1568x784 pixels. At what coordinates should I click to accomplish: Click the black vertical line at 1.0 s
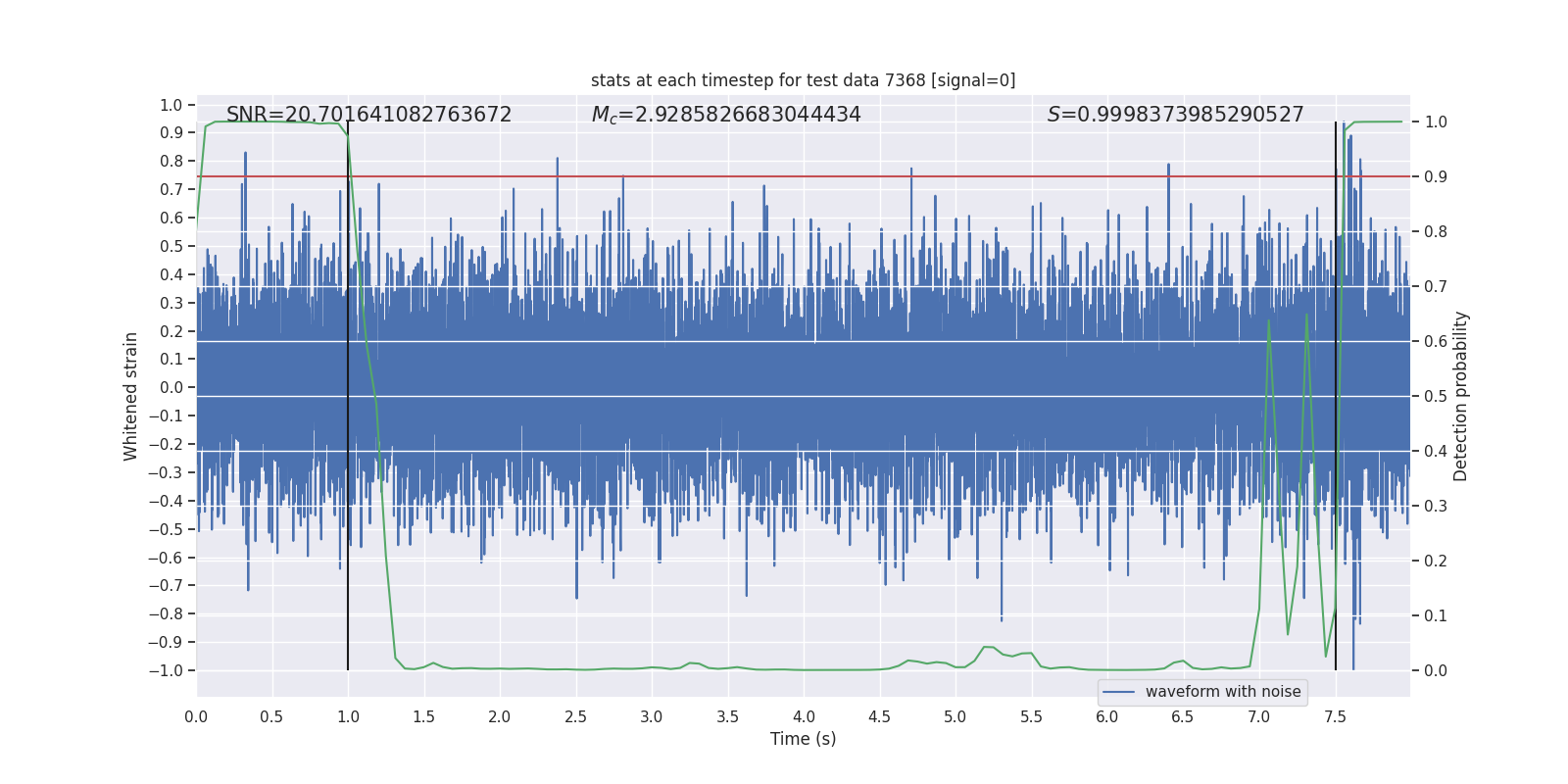click(x=348, y=396)
